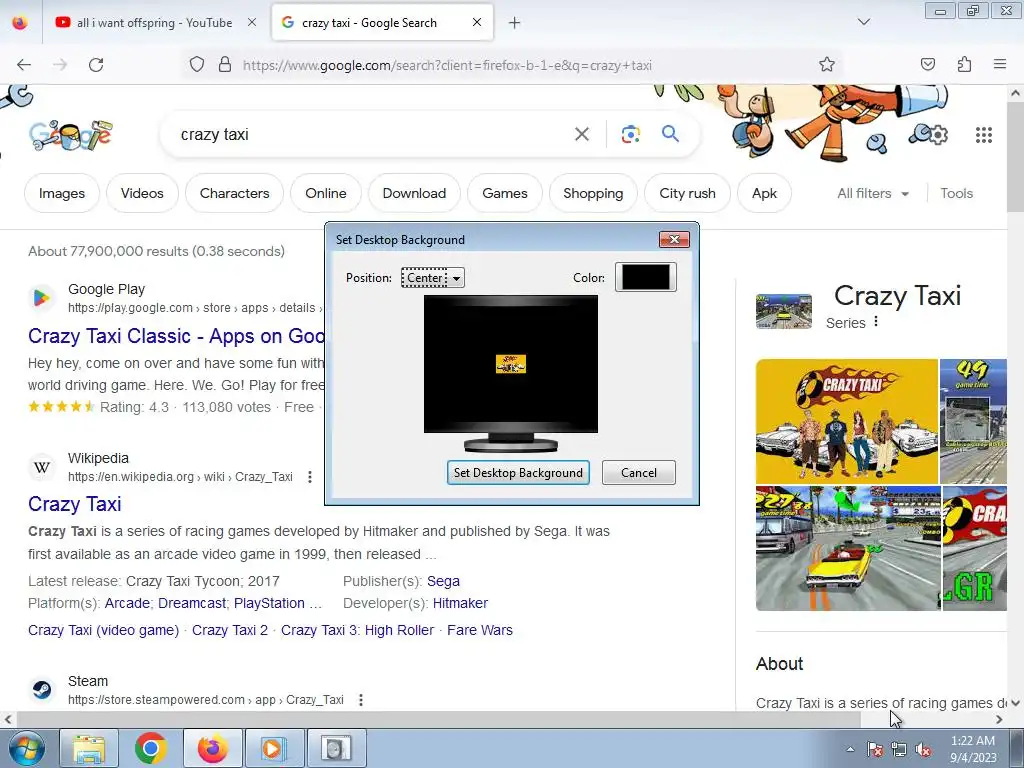Select the crazy taxi Google Search tab
The height and width of the screenshot is (768, 1024).
point(382,23)
